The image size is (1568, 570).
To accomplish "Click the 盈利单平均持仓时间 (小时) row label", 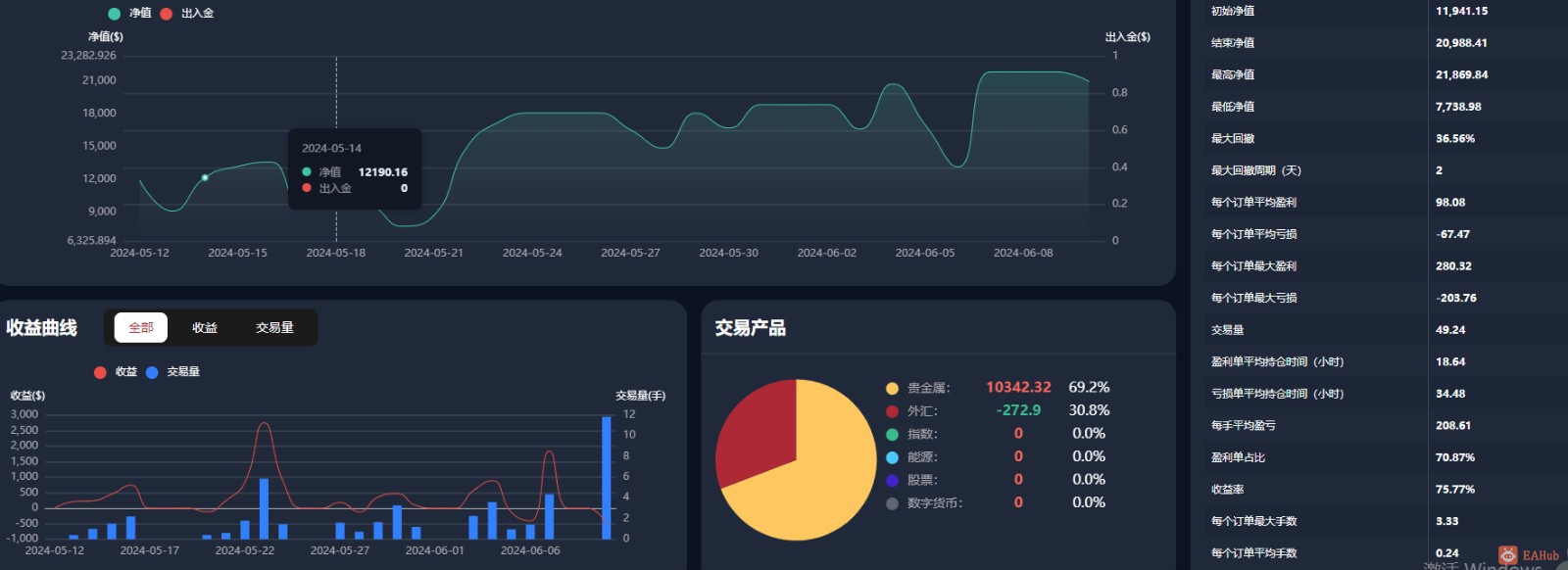I will (x=1277, y=361).
